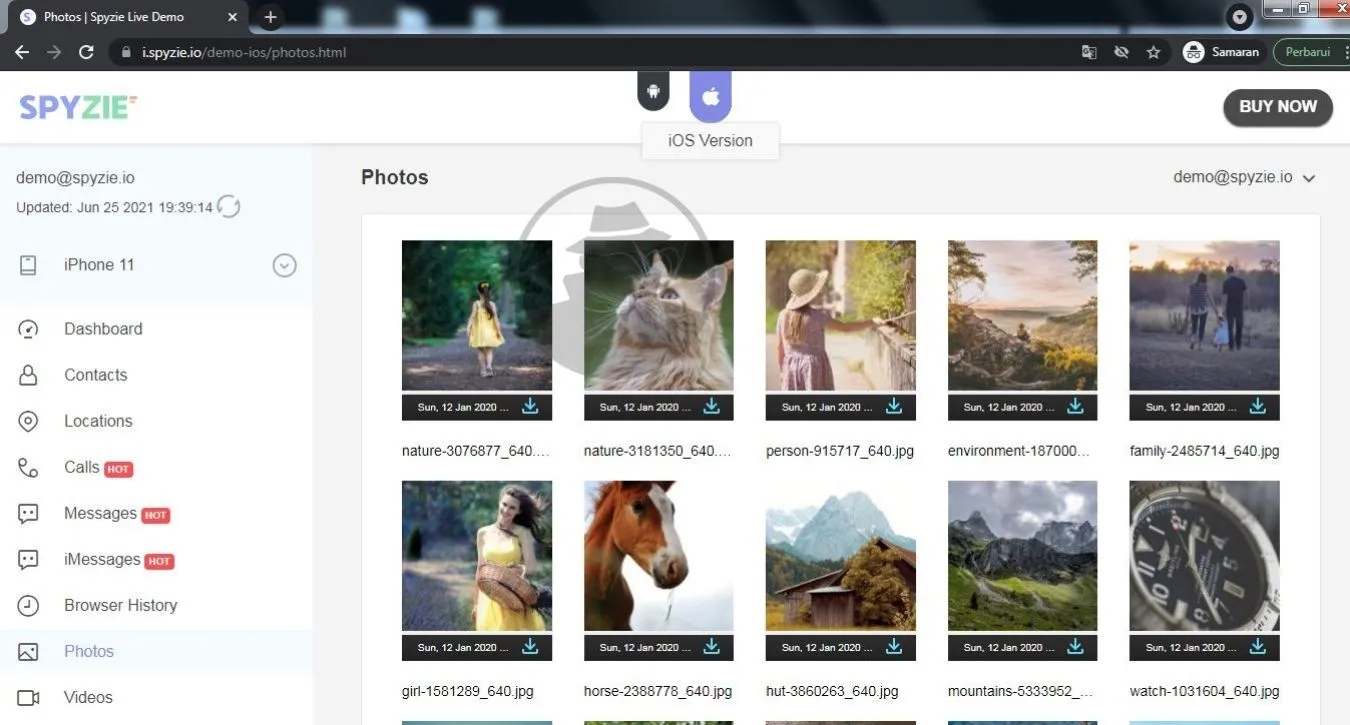
Task: Open demo@spyzie.io account dropdown
Action: point(1244,177)
